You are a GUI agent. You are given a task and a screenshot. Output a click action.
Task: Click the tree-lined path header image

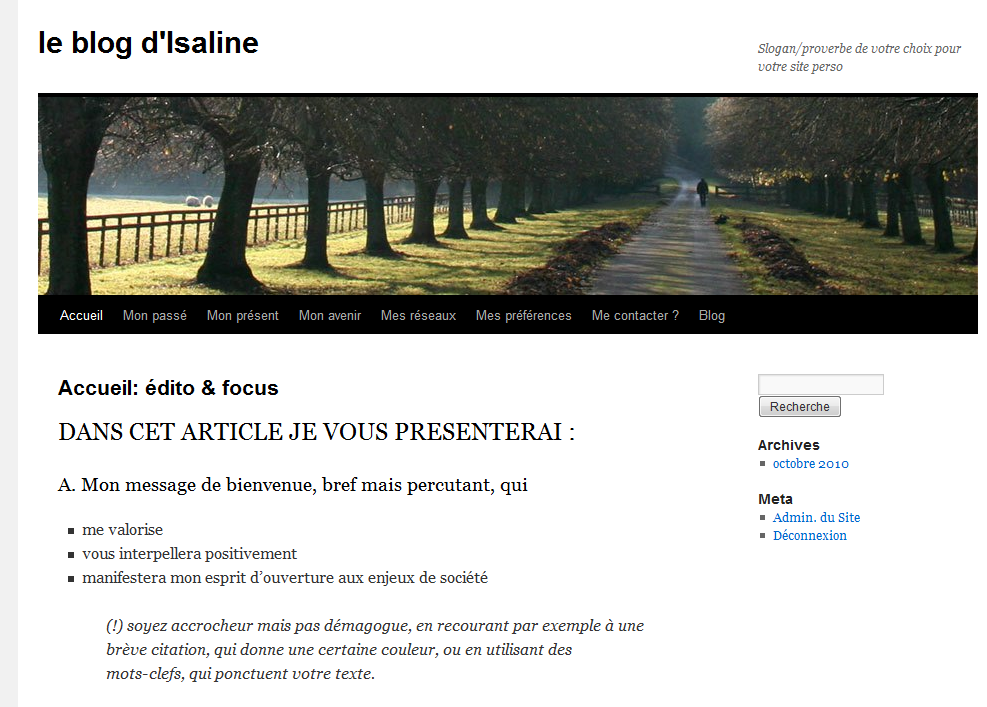coord(507,195)
